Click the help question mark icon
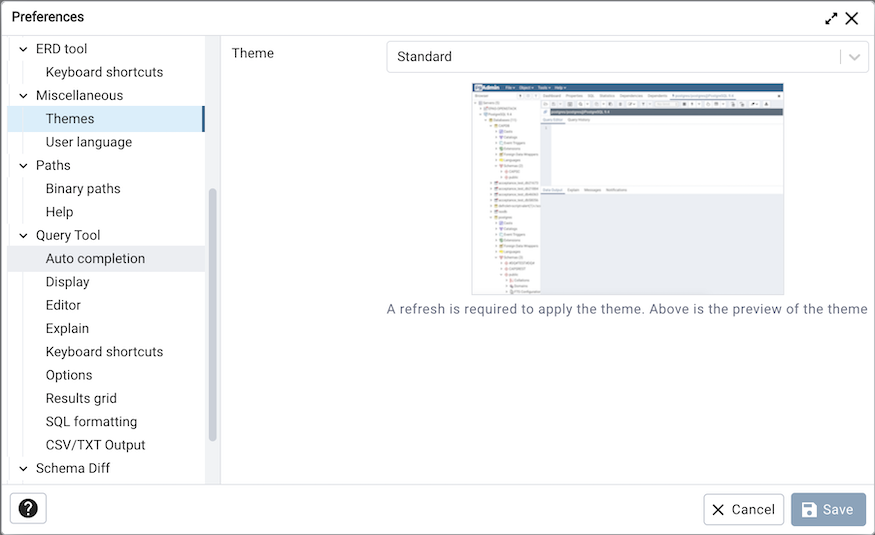The width and height of the screenshot is (875, 535). point(28,509)
